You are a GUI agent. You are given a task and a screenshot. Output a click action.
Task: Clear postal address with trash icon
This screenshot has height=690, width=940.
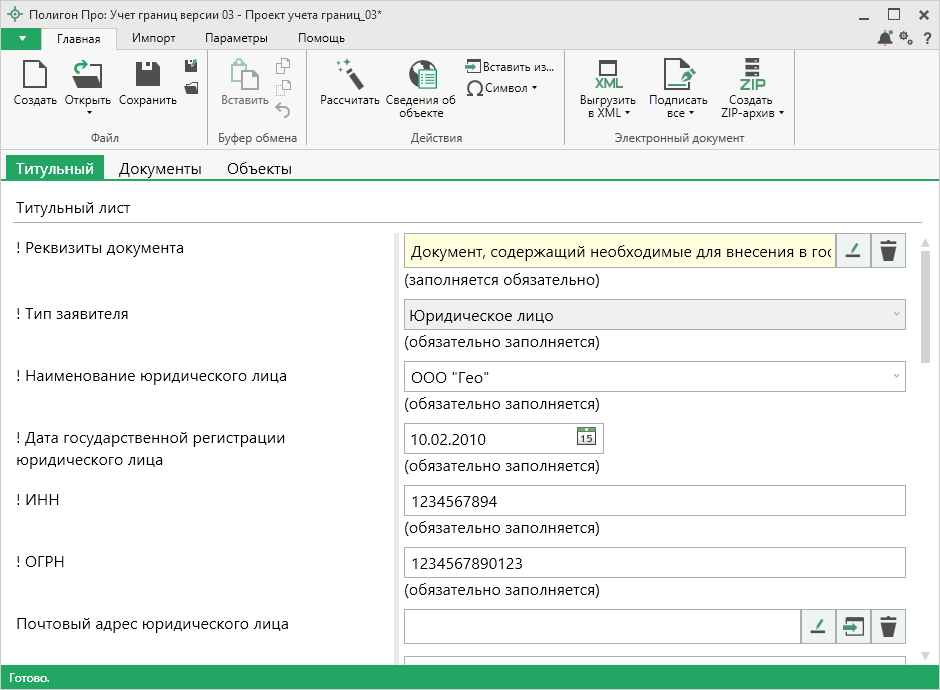point(888,627)
